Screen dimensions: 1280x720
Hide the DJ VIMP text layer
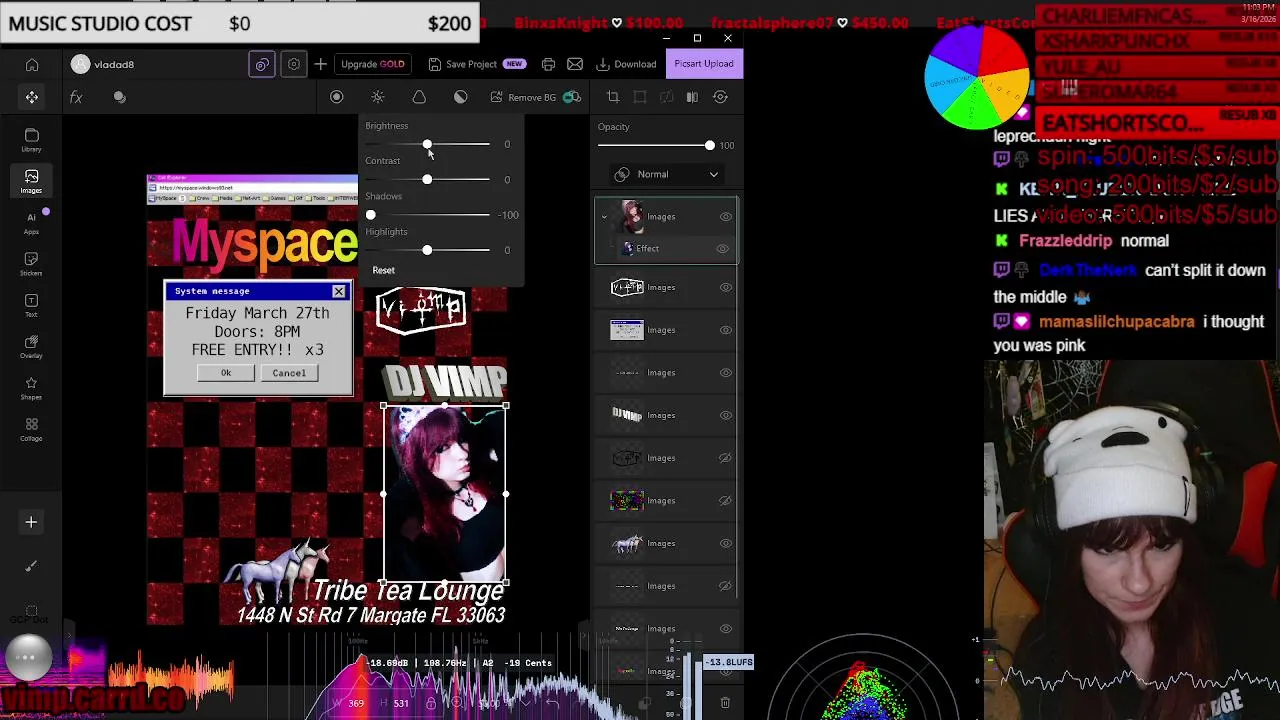pyautogui.click(x=726, y=415)
